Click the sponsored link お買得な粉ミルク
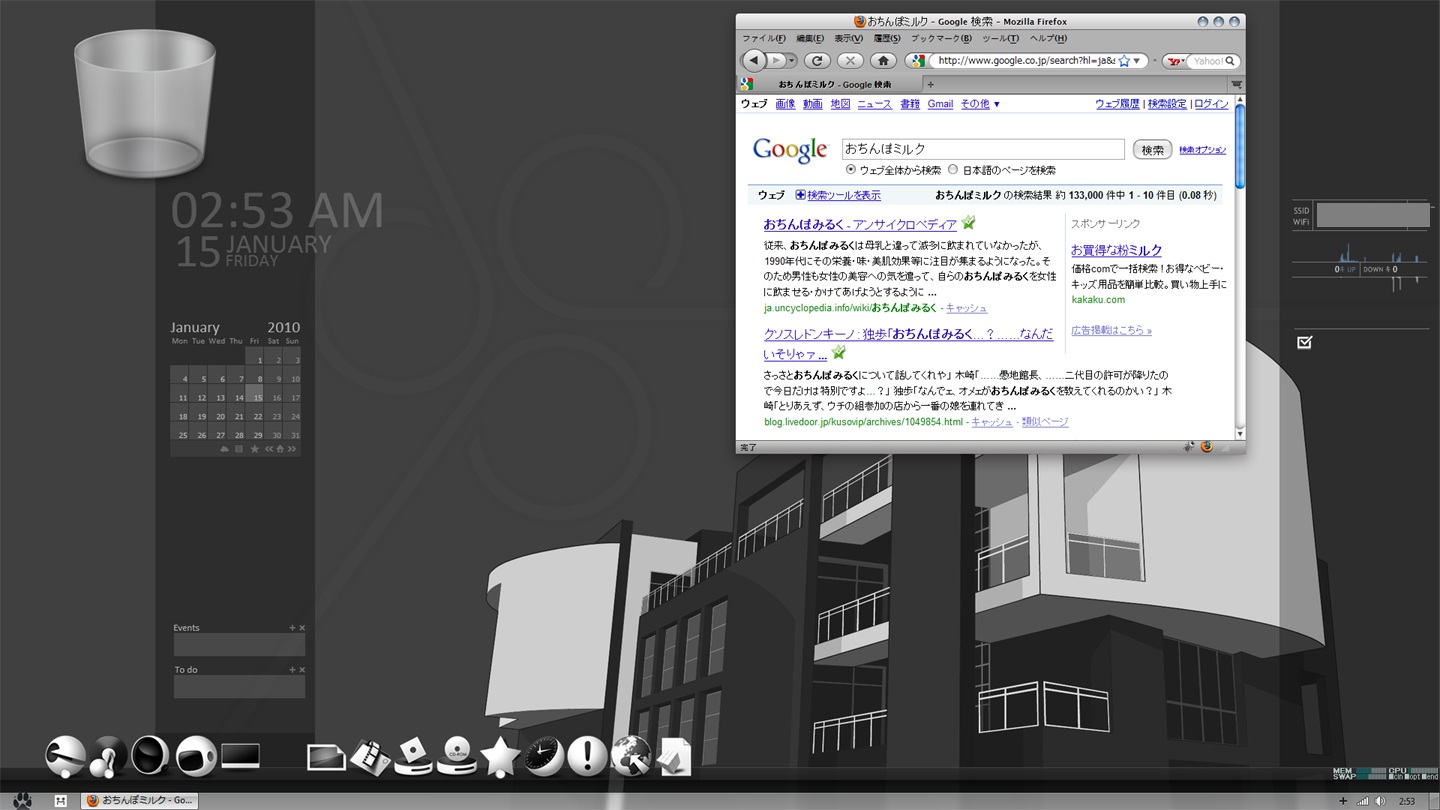Viewport: 1440px width, 810px height. (1116, 250)
